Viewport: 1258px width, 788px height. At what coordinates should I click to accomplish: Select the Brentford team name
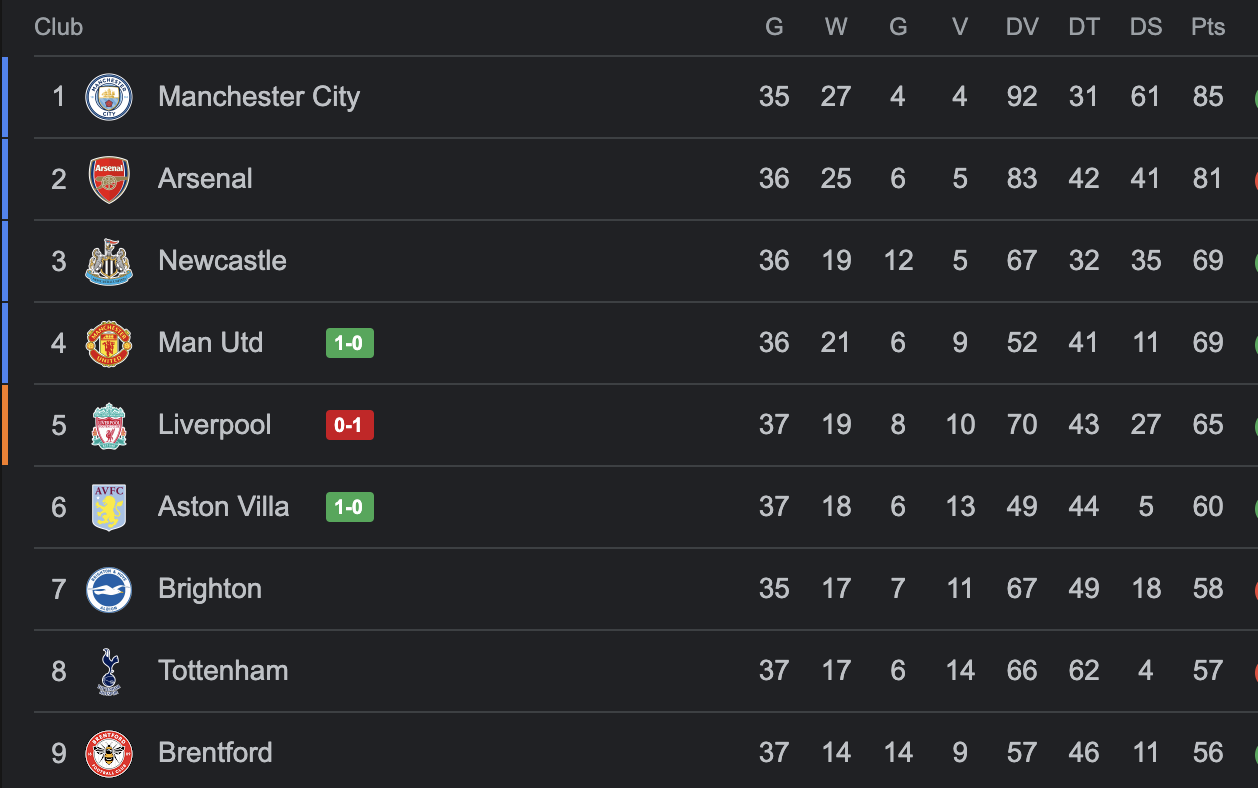[215, 753]
